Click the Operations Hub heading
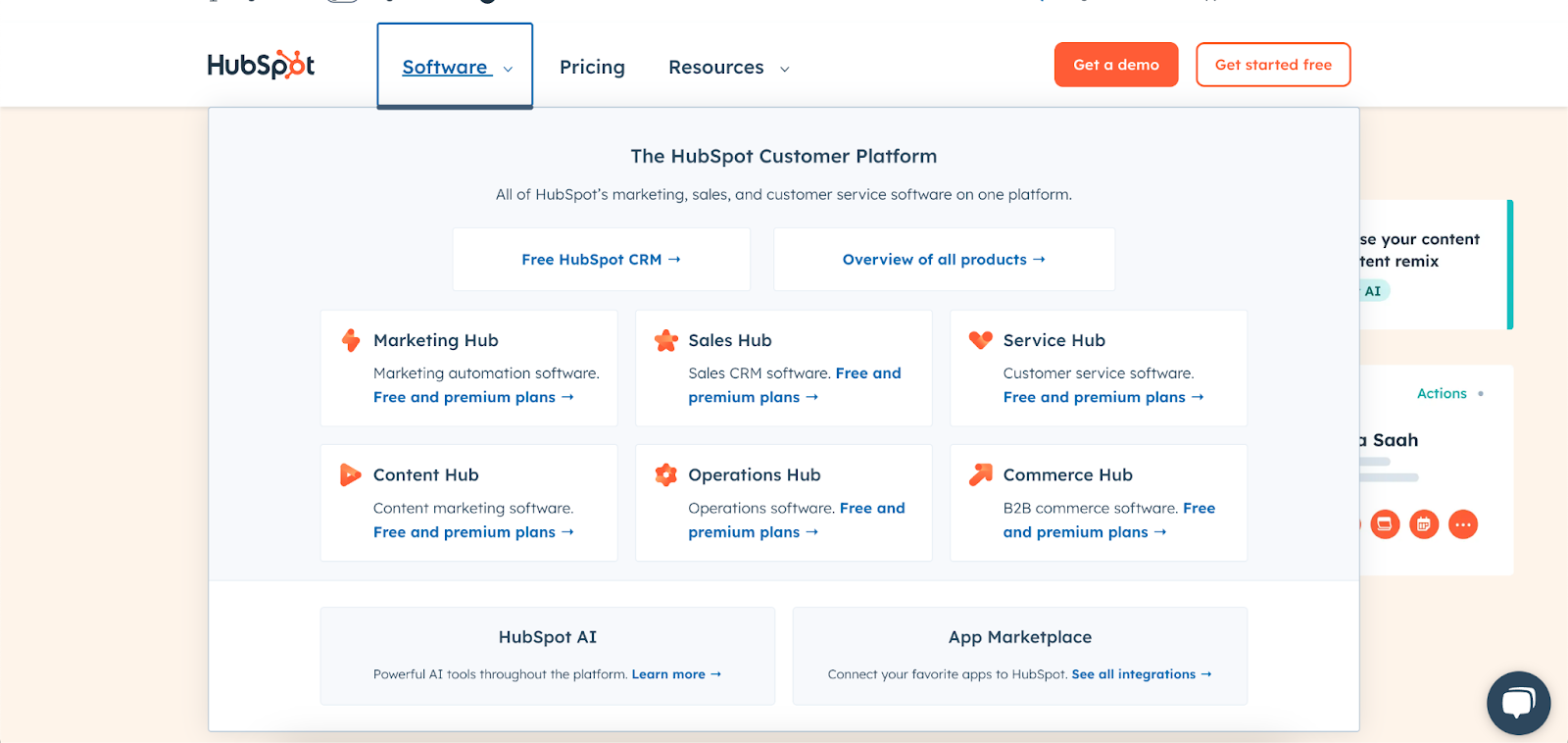The image size is (1568, 743). point(755,474)
